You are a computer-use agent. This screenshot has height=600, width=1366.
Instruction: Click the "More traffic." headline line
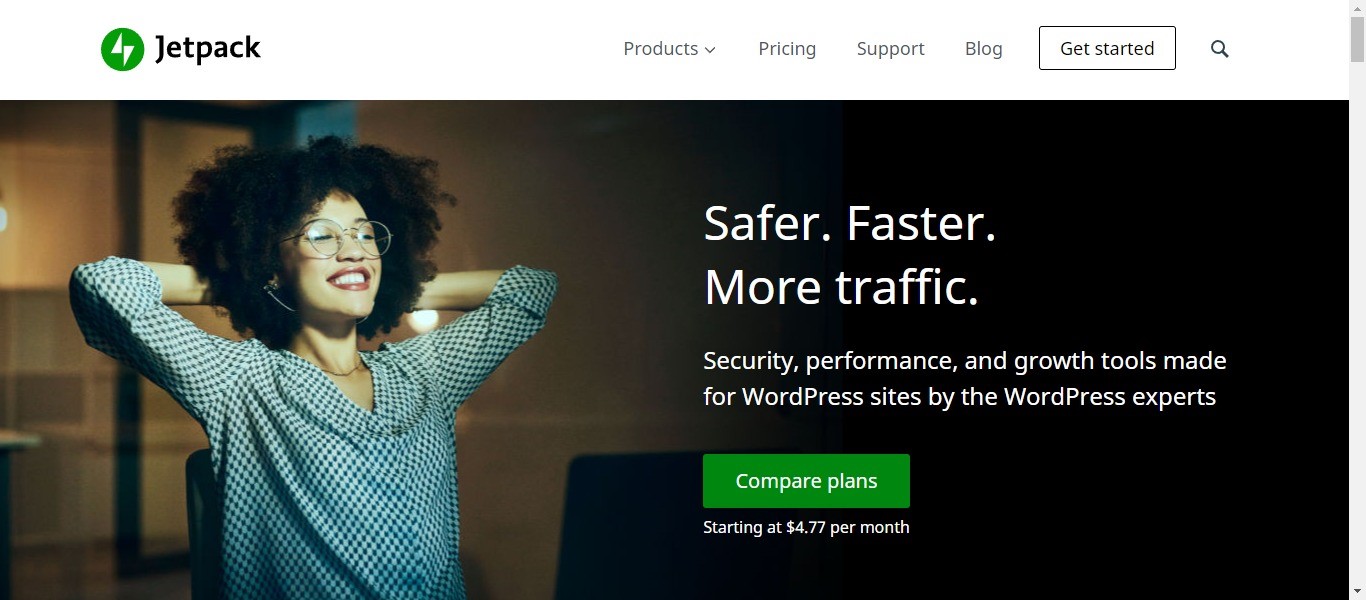pos(841,288)
